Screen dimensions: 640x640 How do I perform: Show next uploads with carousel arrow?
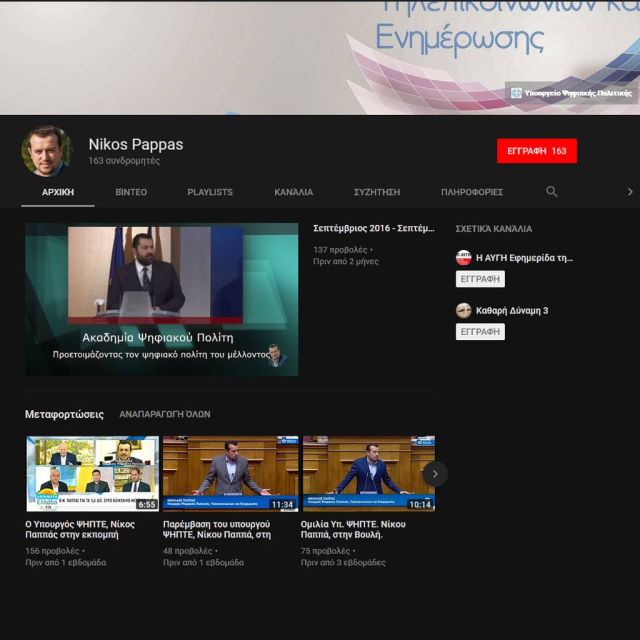[x=435, y=473]
